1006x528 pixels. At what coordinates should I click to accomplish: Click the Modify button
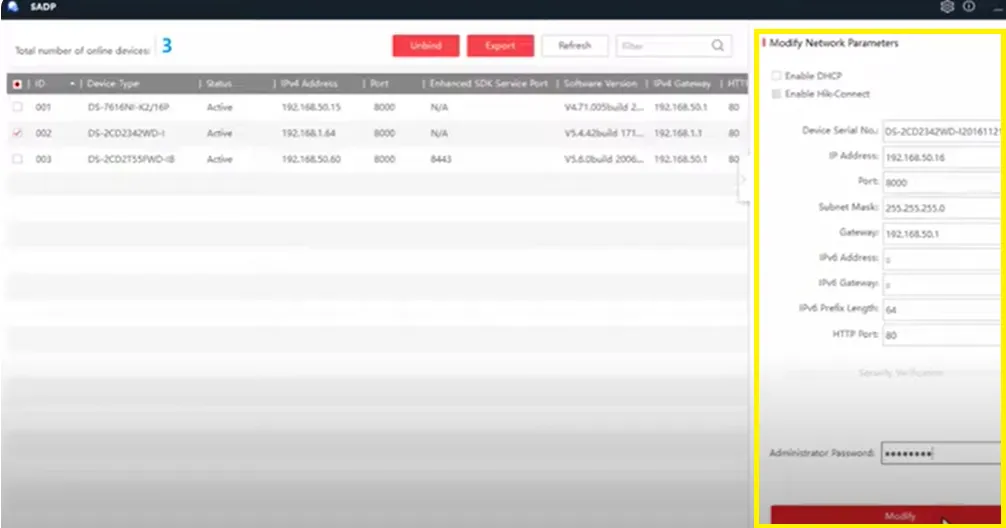tap(886, 515)
